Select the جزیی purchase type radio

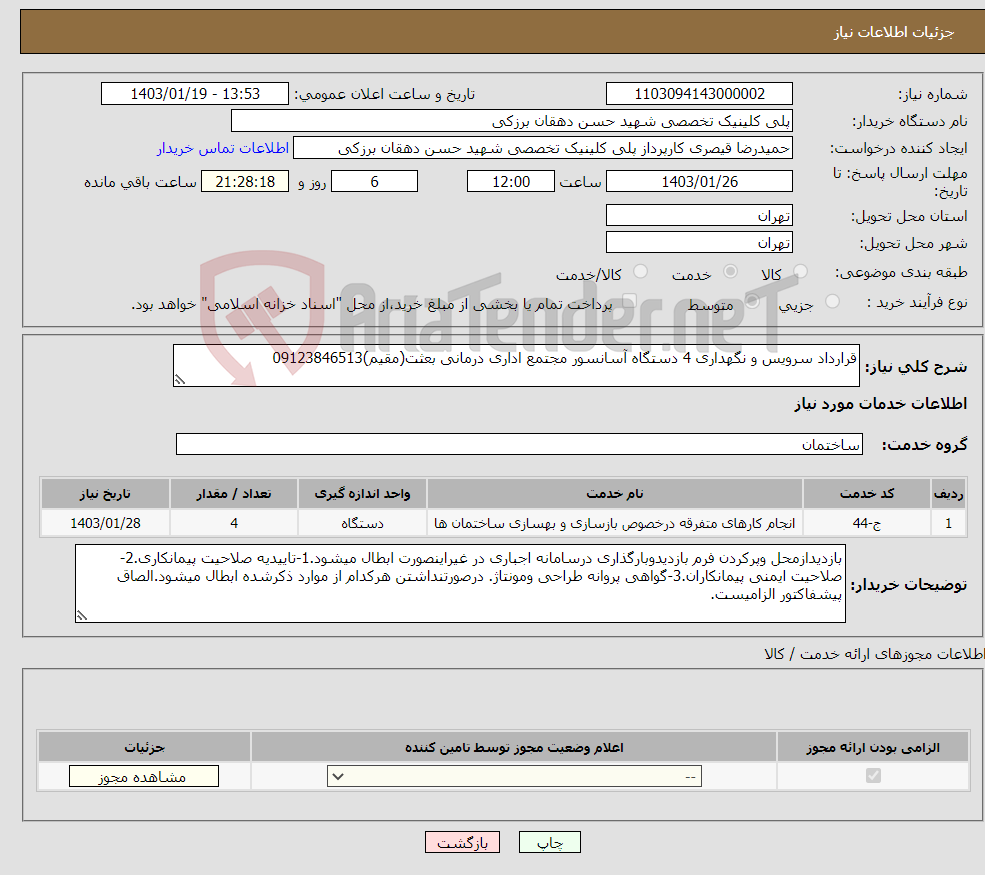click(832, 302)
